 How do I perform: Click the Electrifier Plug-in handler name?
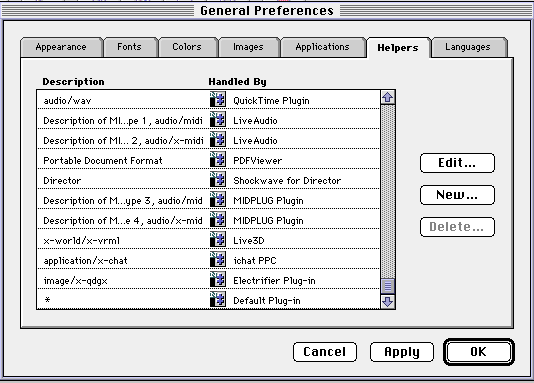tap(274, 281)
